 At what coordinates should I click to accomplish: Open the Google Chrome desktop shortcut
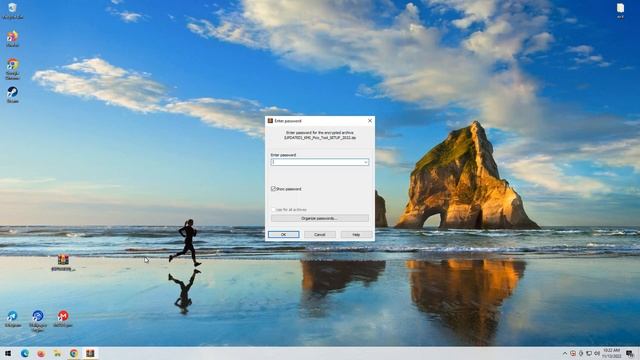coord(13,68)
